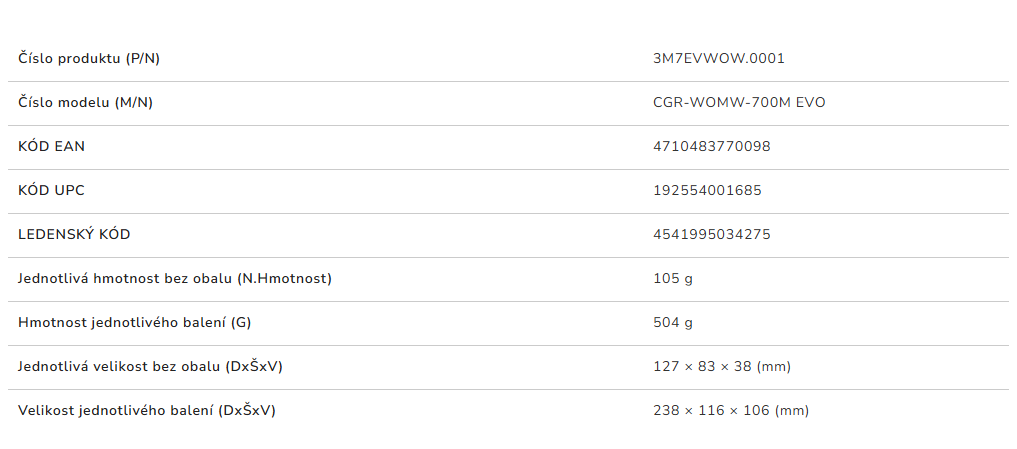
Task: Click the Číslo modelu (M/N) label
Action: pos(85,102)
